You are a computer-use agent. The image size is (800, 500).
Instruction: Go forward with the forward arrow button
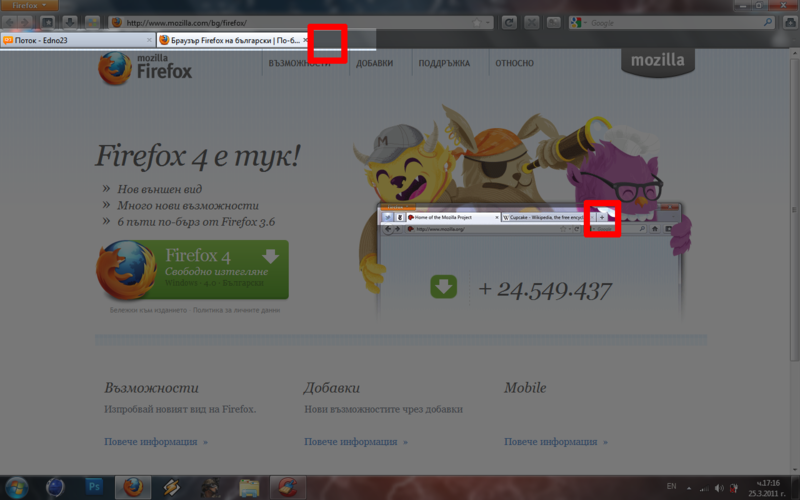(x=24, y=22)
